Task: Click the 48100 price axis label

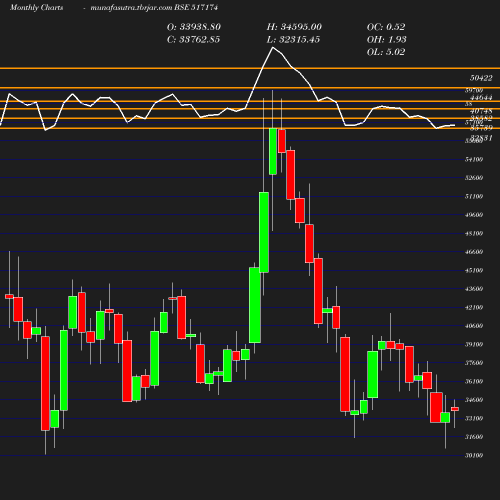Action: click(474, 234)
